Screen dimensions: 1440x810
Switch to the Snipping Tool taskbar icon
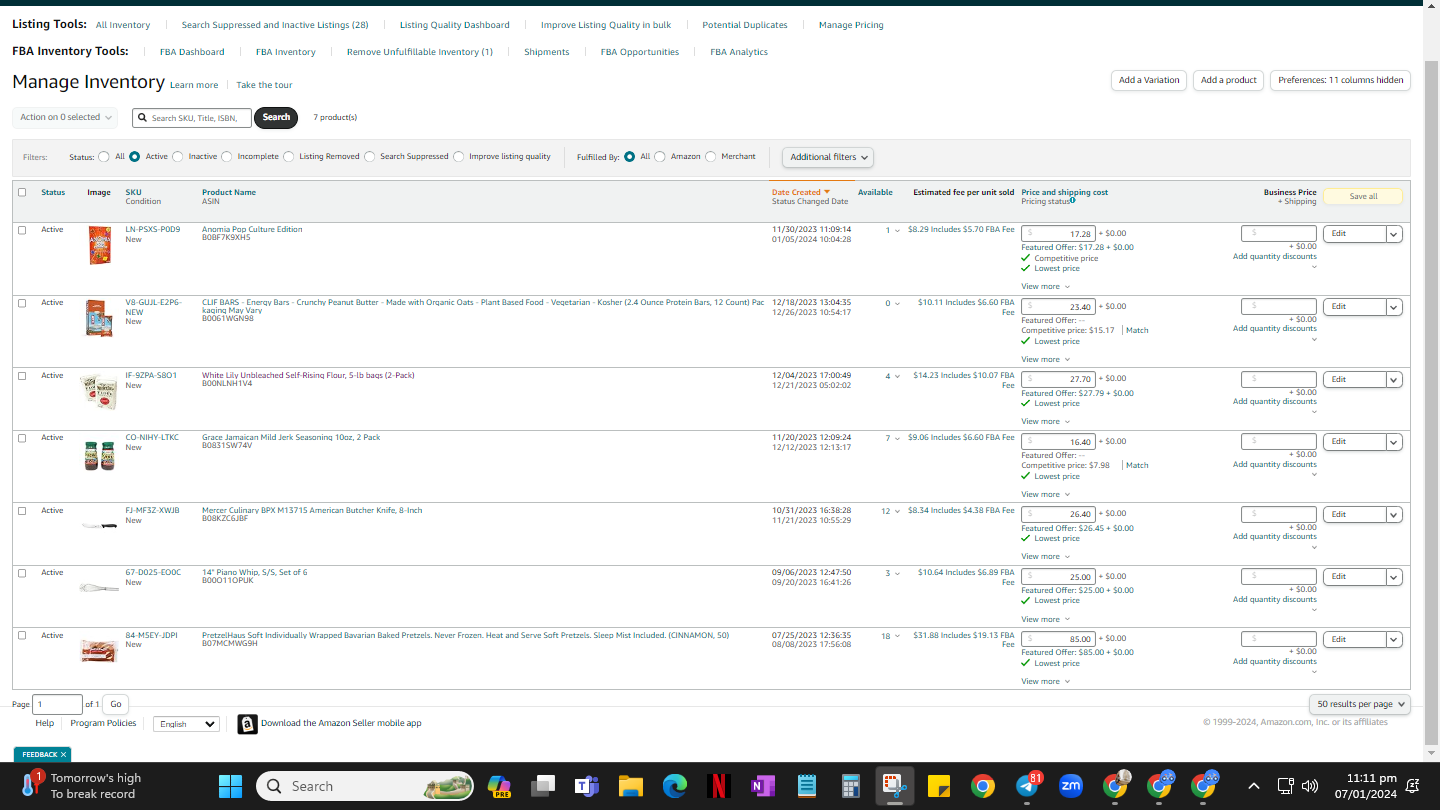point(894,787)
